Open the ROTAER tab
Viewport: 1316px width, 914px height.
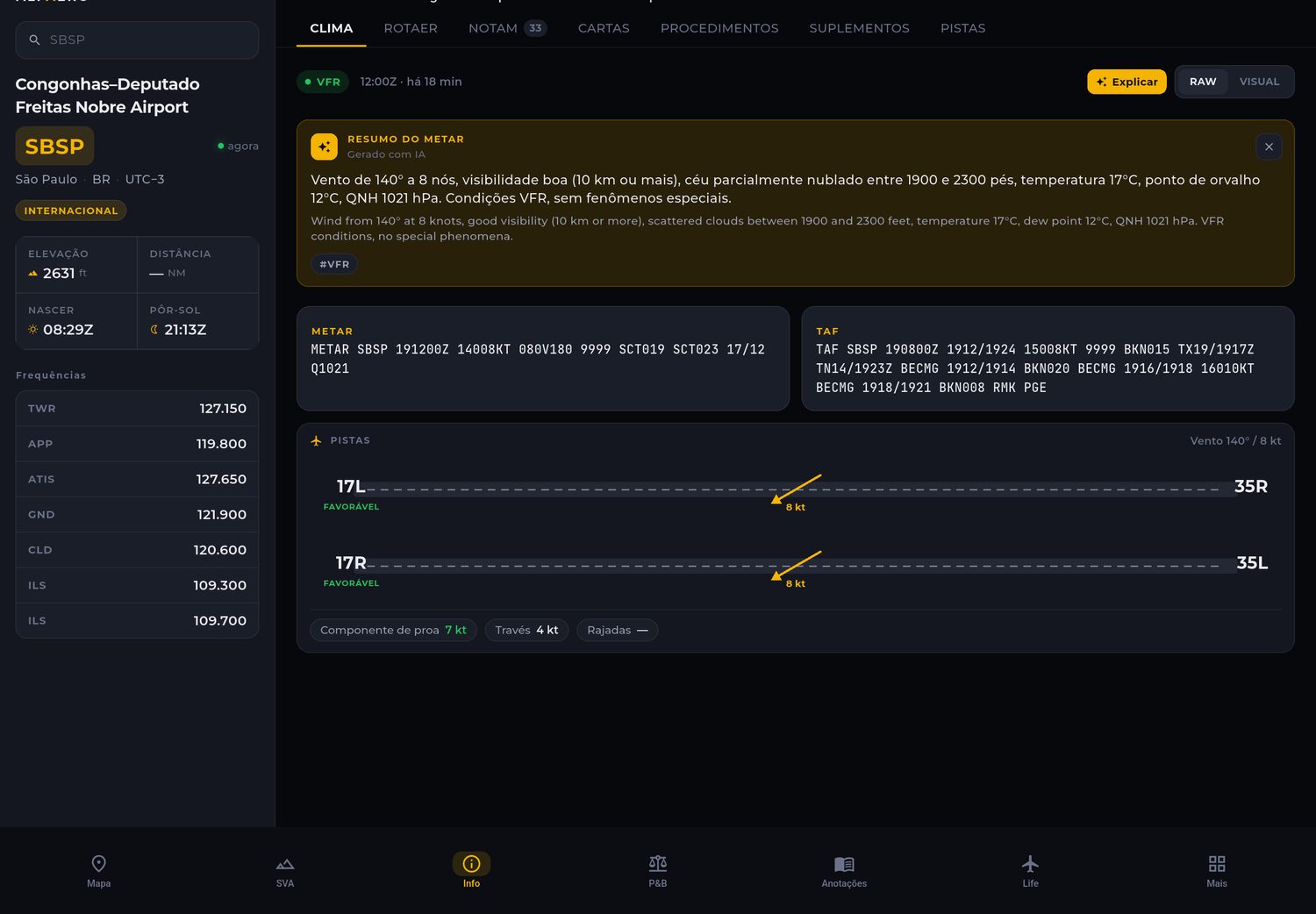411,28
